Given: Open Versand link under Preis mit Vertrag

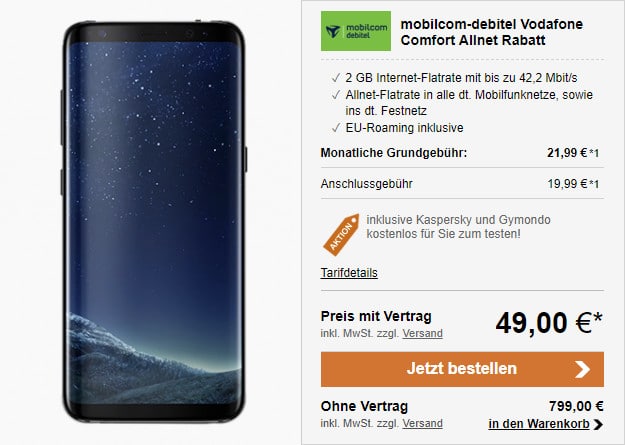Looking at the screenshot, I should tap(422, 333).
